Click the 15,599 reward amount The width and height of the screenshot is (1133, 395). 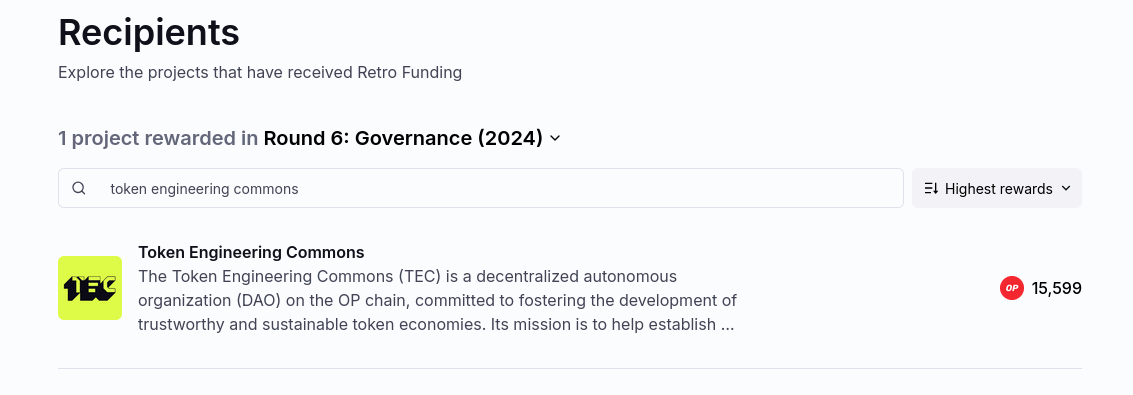pyautogui.click(x=1056, y=289)
